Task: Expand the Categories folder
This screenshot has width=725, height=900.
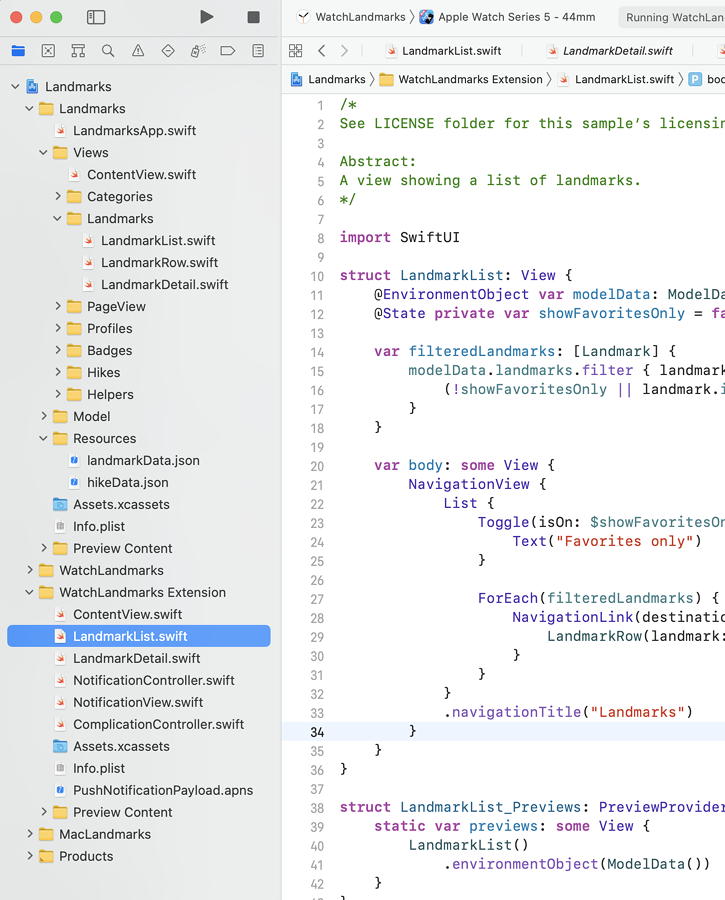Action: [57, 196]
